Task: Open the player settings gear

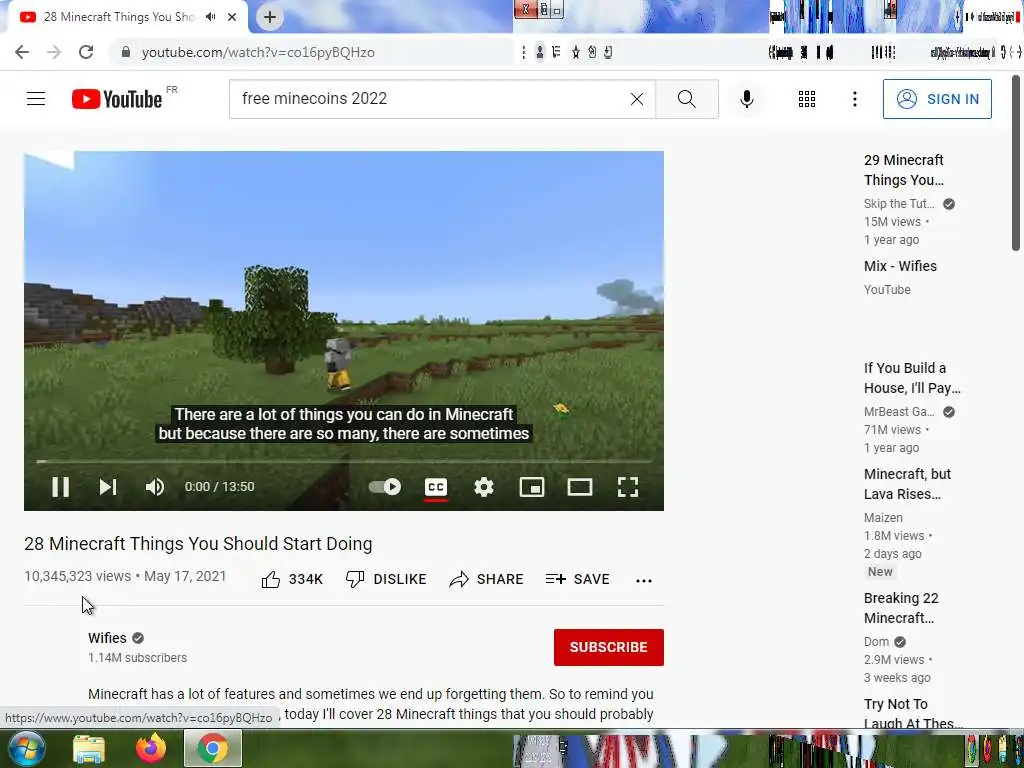Action: (x=484, y=487)
